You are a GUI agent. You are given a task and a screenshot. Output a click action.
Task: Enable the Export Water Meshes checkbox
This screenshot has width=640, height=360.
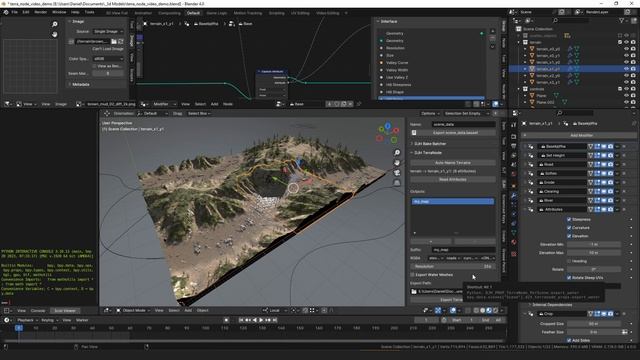[x=412, y=275]
